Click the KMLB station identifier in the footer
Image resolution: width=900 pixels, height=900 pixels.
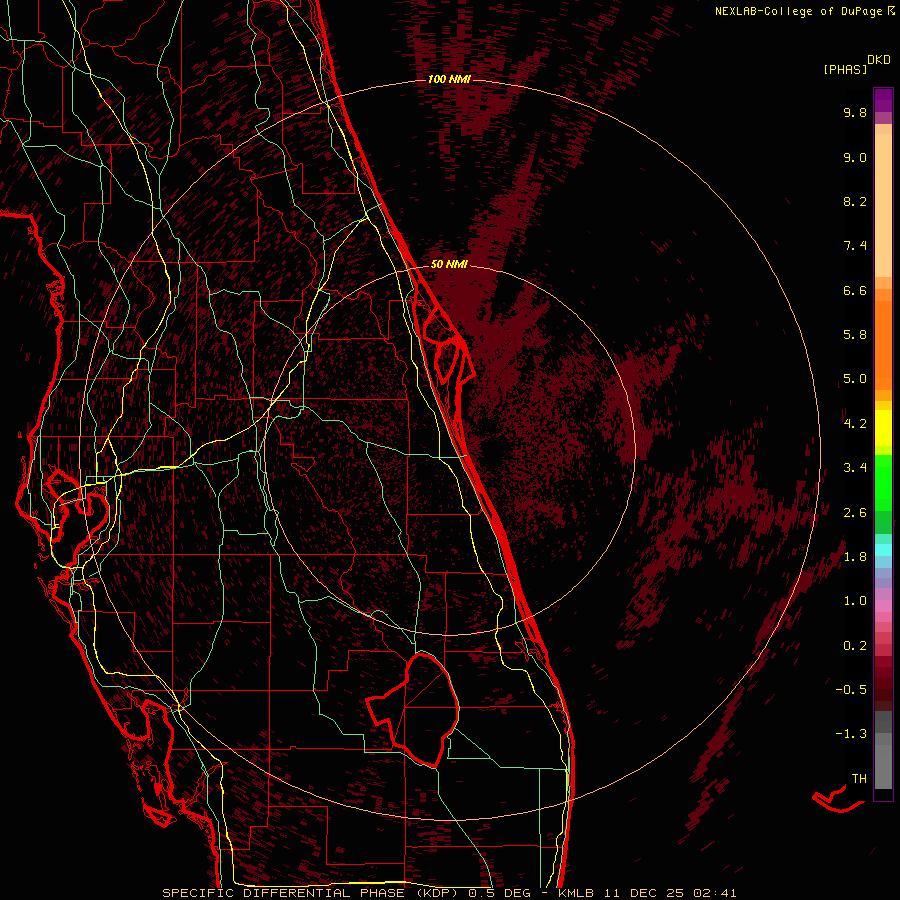tap(576, 893)
